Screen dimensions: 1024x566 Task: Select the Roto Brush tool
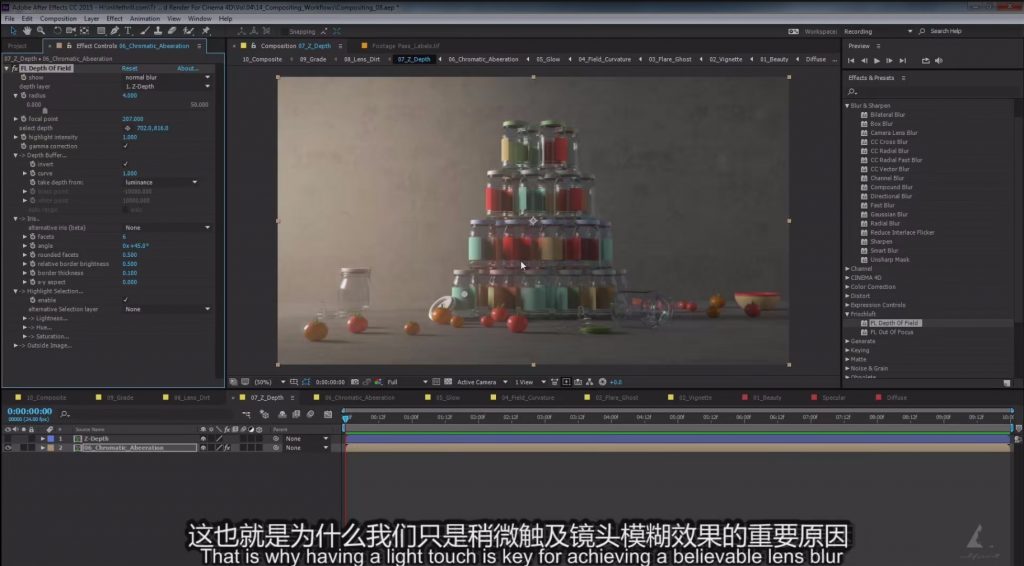click(188, 31)
